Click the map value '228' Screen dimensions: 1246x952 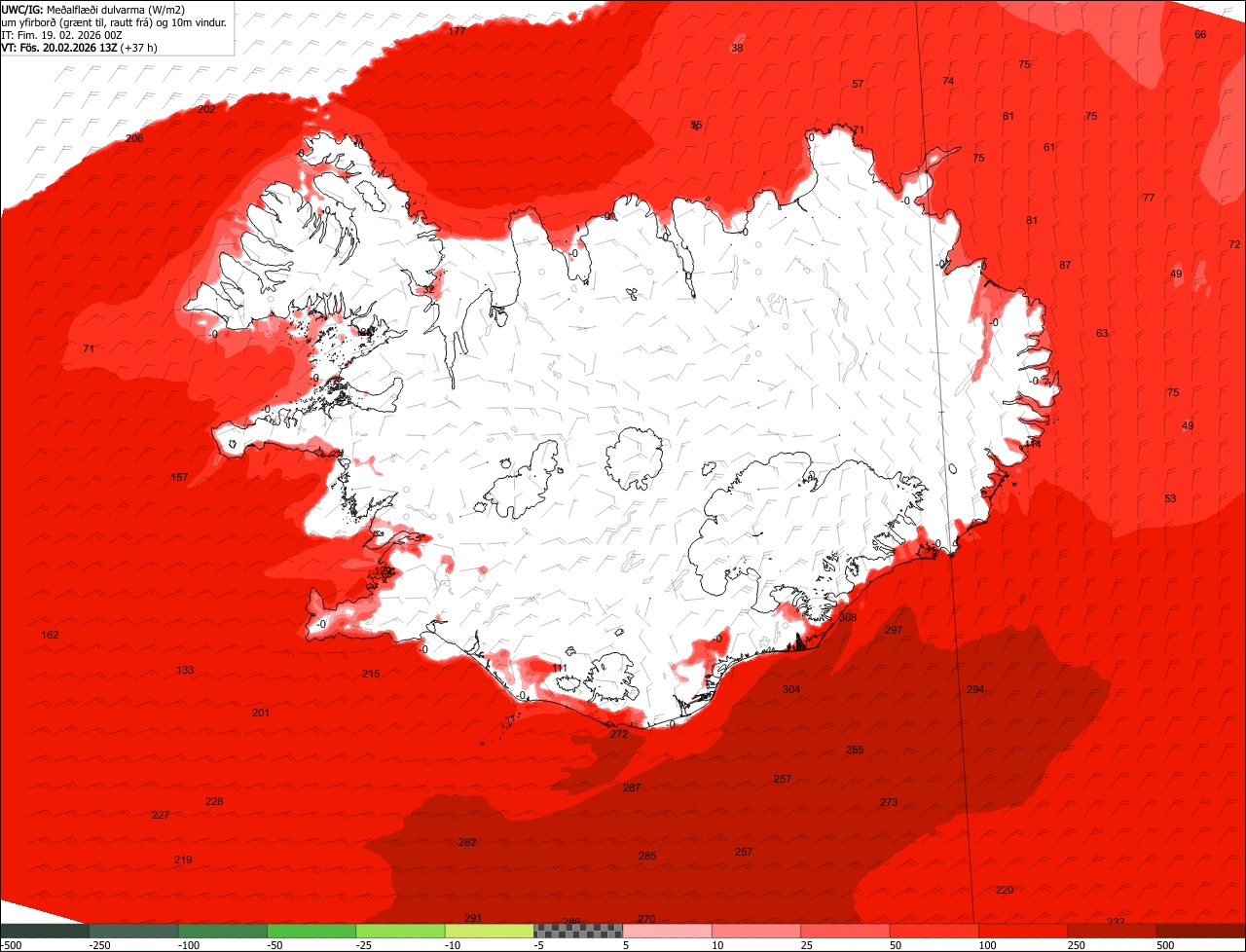(214, 801)
